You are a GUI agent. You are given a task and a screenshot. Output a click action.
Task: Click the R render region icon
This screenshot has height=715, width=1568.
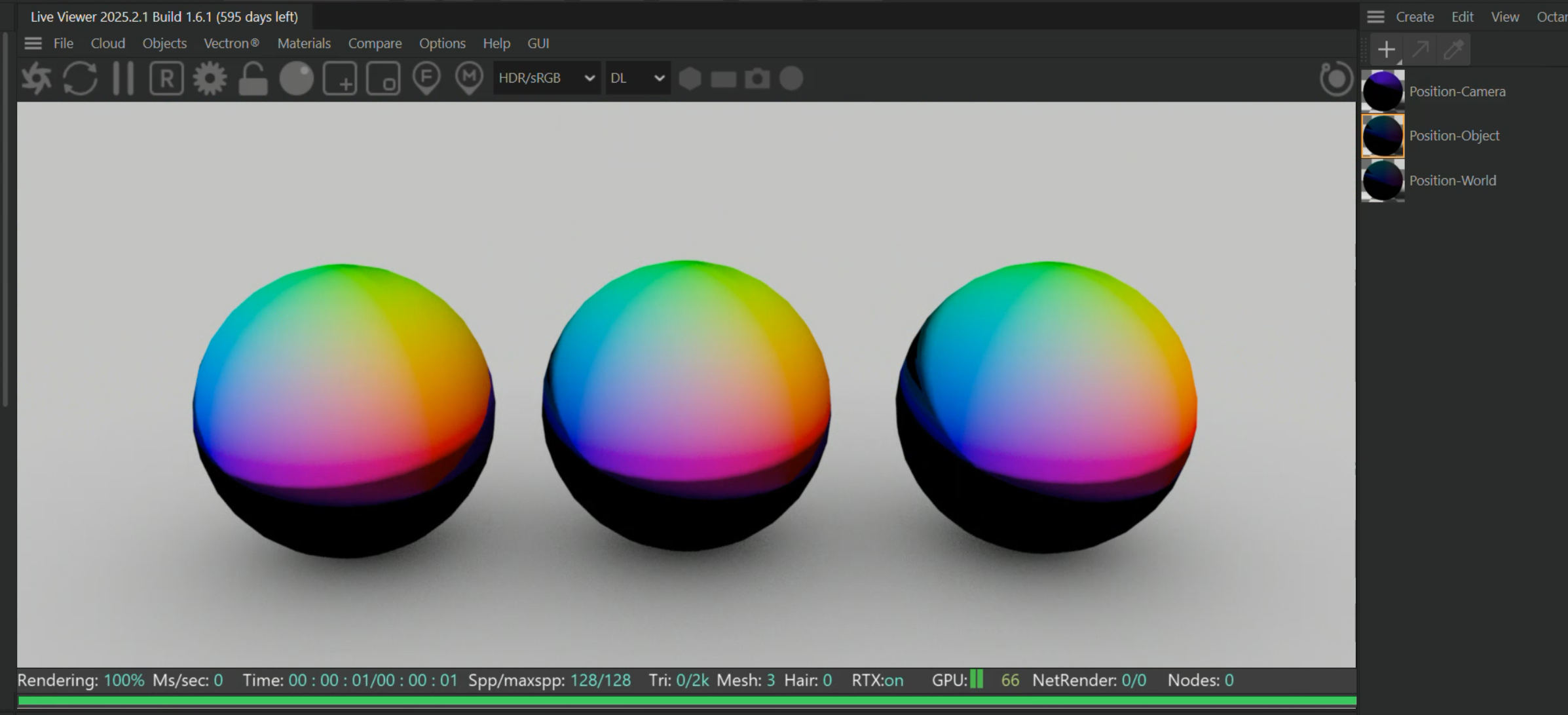pos(166,79)
